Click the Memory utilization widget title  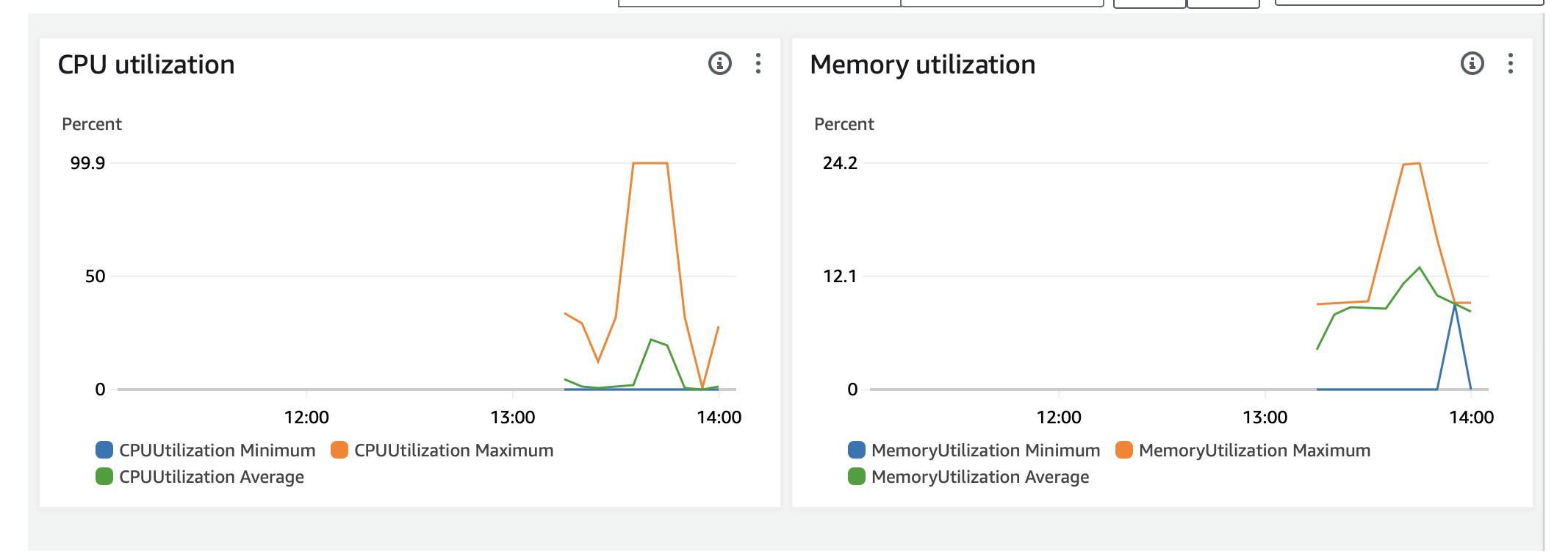922,65
